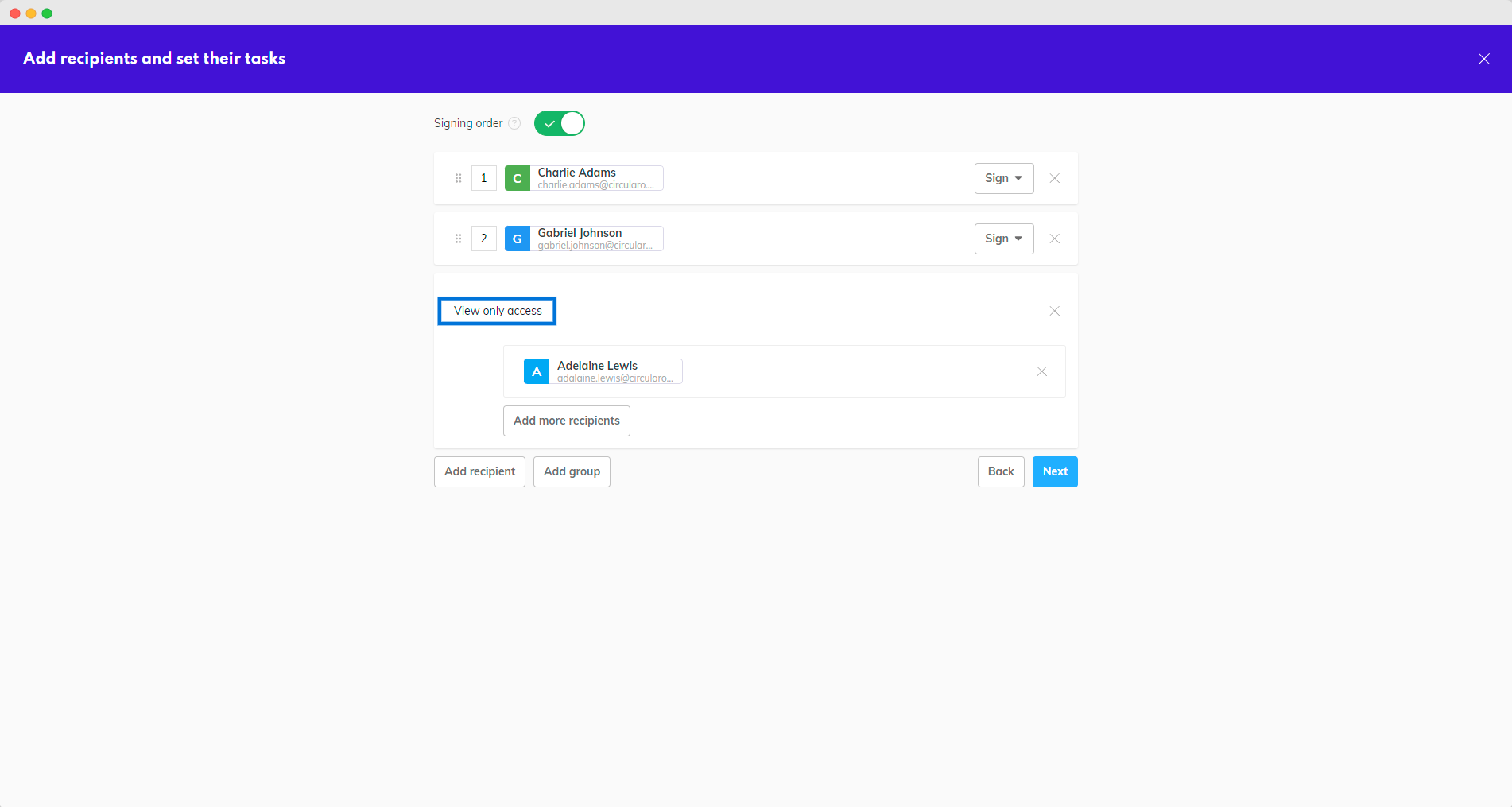This screenshot has width=1512, height=807.
Task: Click the Add group button
Action: (x=572, y=471)
